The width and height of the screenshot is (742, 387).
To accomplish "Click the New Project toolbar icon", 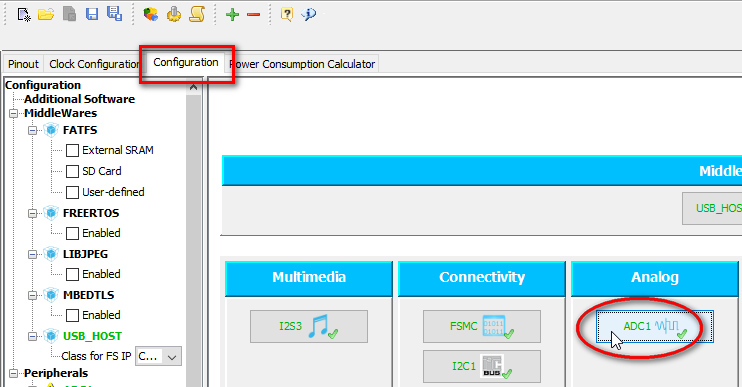I will click(24, 15).
